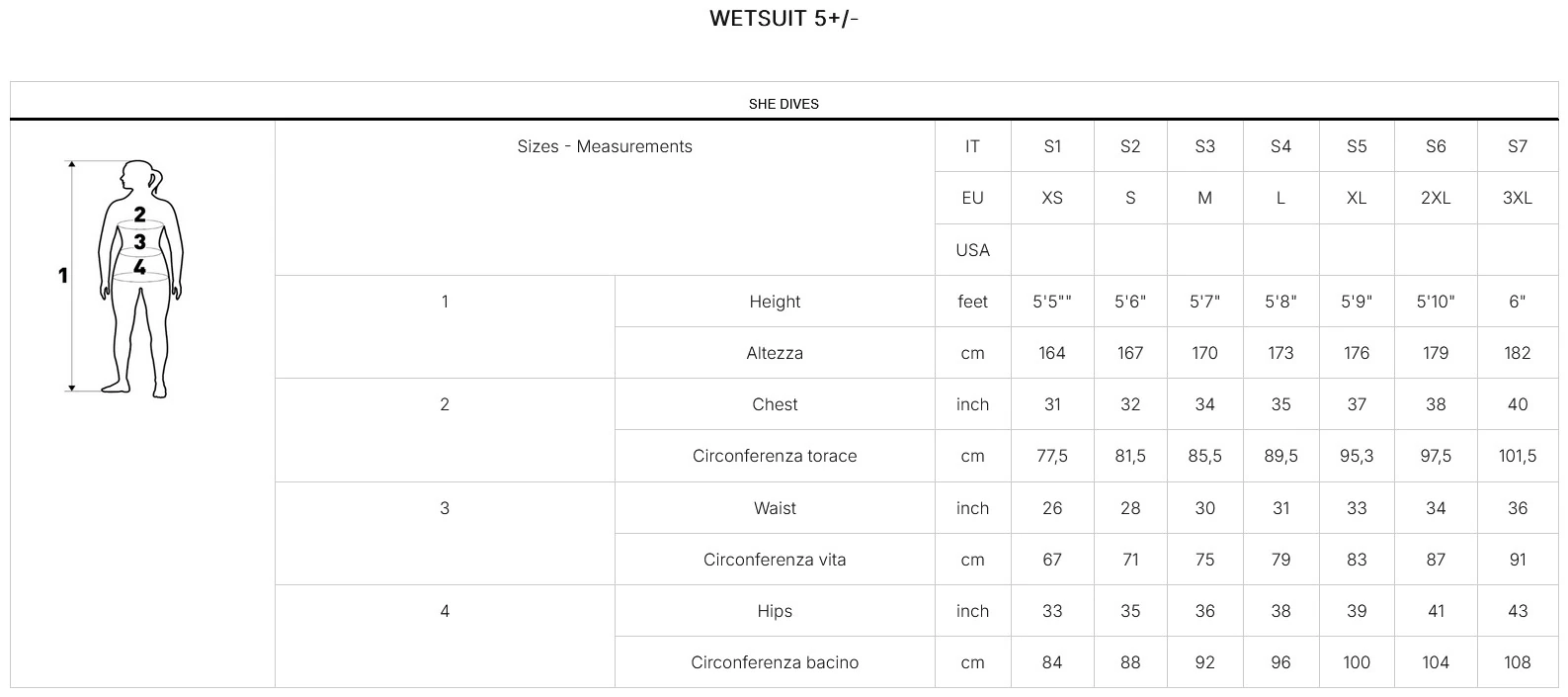Image resolution: width=1568 pixels, height=697 pixels.
Task: Click the Hips row label
Action: click(775, 611)
